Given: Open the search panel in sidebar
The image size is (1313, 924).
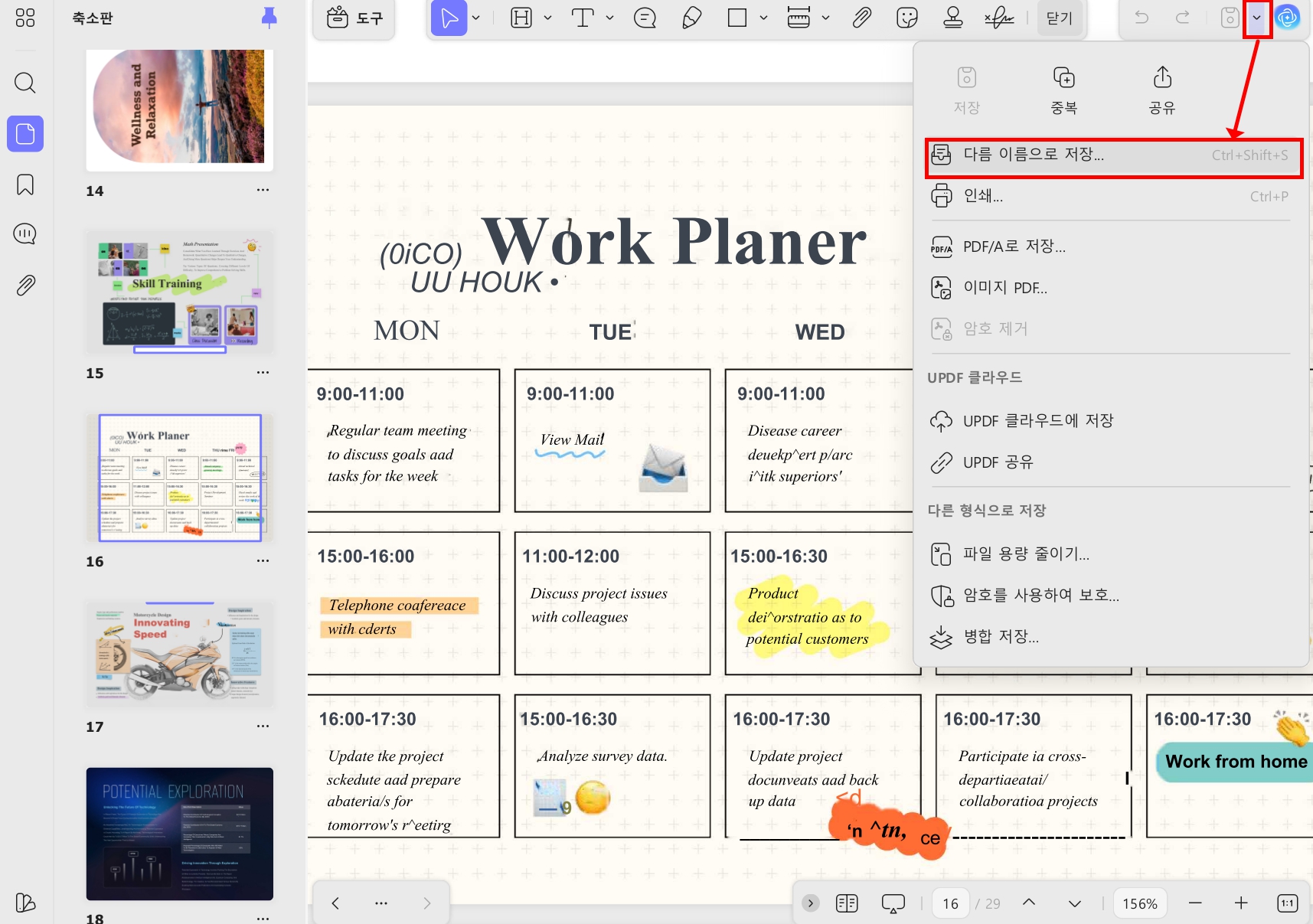Looking at the screenshot, I should (x=25, y=83).
